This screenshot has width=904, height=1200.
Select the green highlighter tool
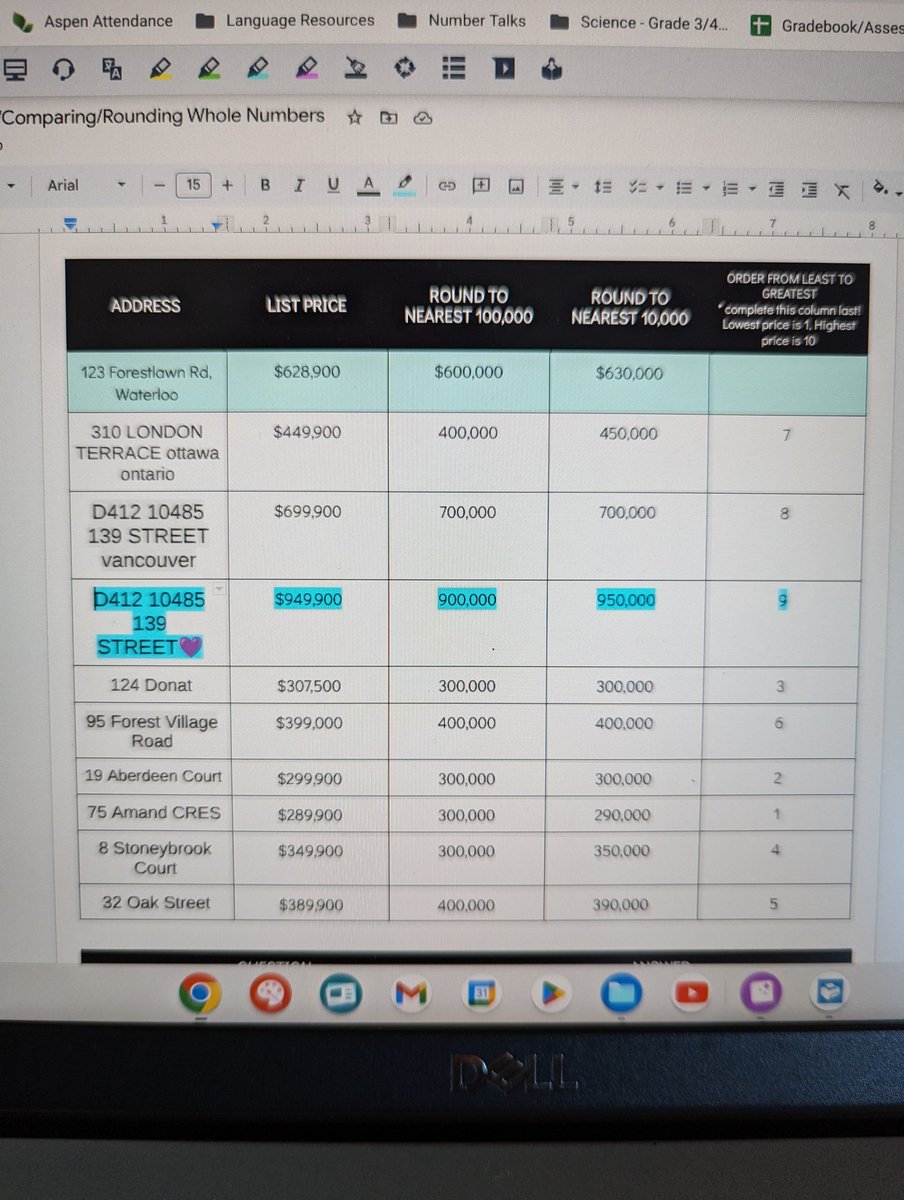tap(209, 68)
